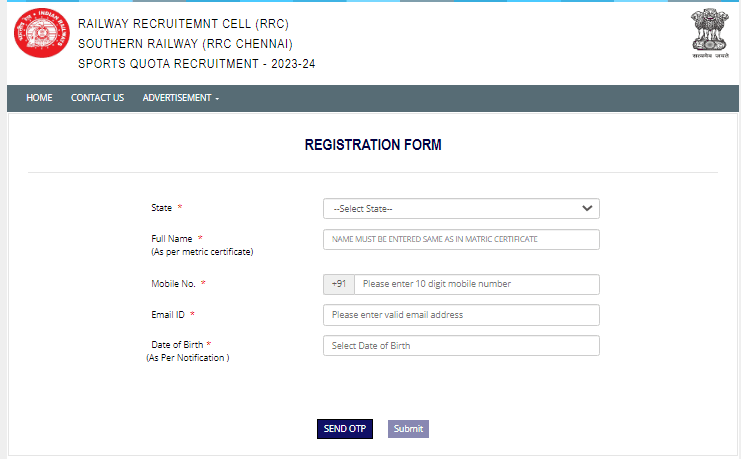Click the Date of Birth label
This screenshot has height=459, width=741.
click(177, 345)
